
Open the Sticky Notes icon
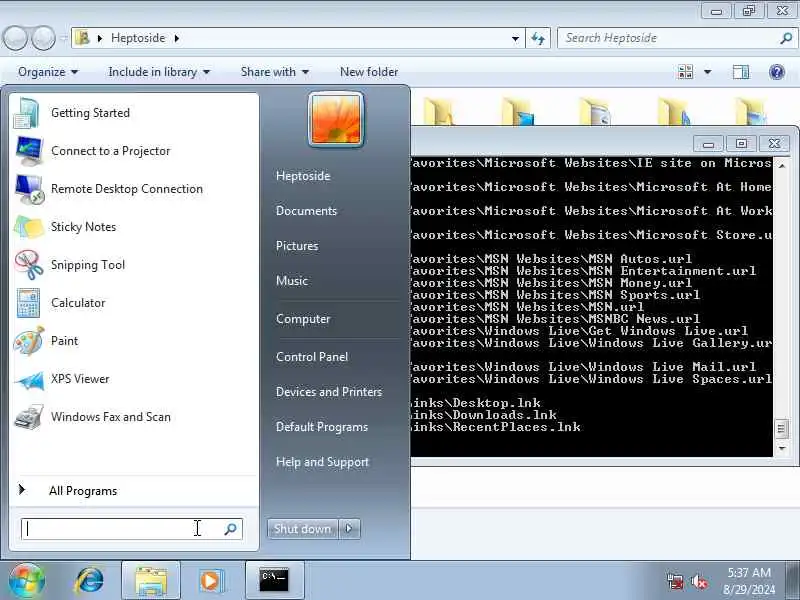(29, 227)
